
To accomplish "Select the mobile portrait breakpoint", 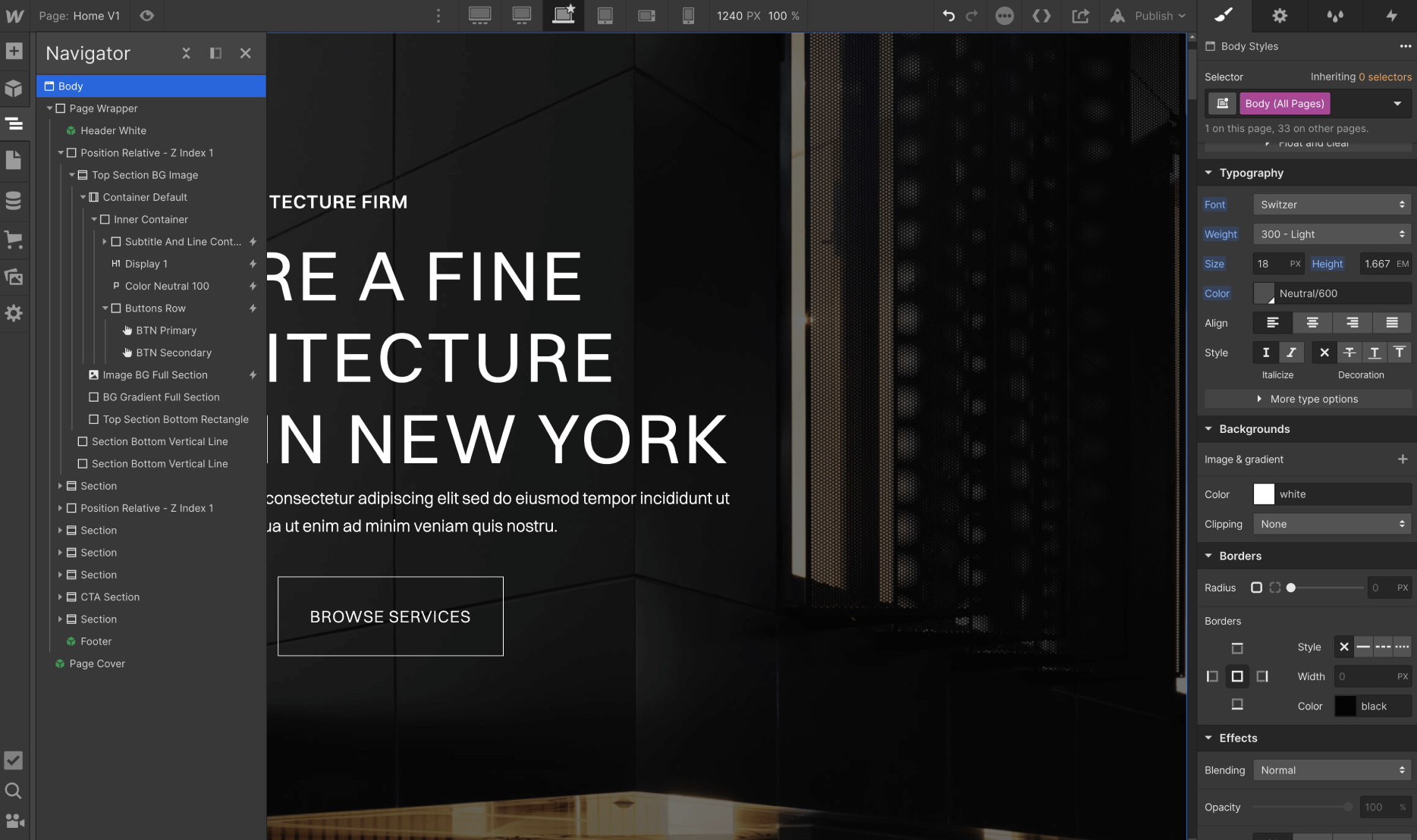I will pos(688,15).
